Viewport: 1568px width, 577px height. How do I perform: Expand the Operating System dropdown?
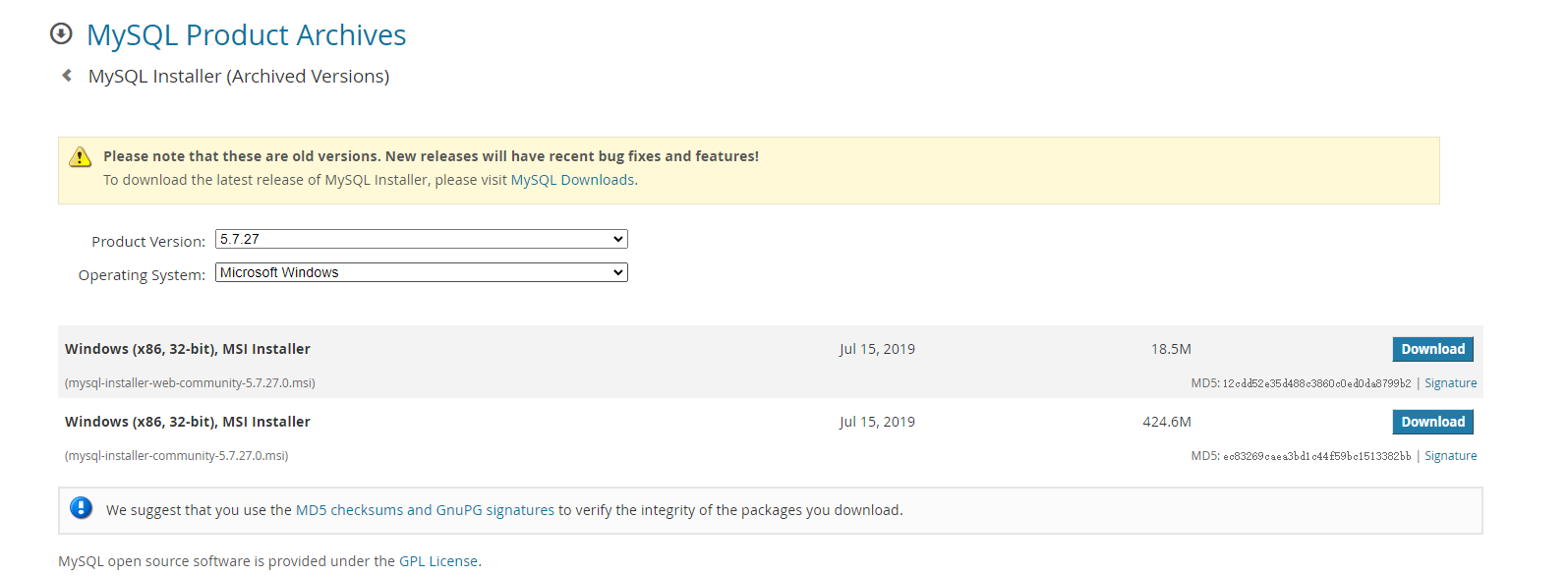click(421, 272)
